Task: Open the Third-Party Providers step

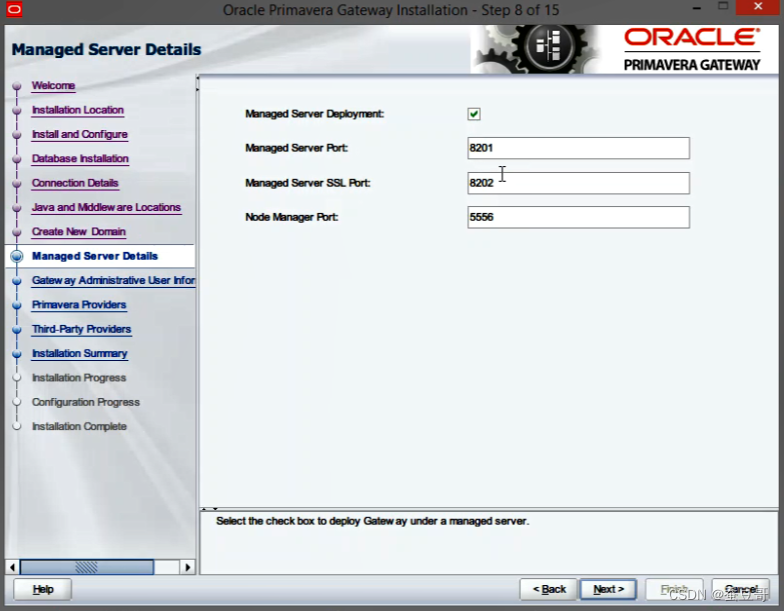Action: [82, 330]
